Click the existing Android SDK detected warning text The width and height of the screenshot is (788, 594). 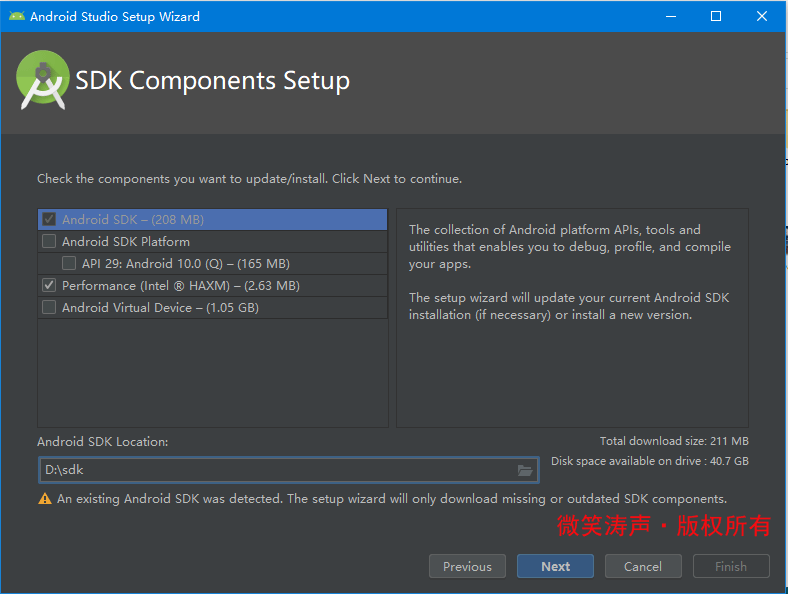[392, 499]
